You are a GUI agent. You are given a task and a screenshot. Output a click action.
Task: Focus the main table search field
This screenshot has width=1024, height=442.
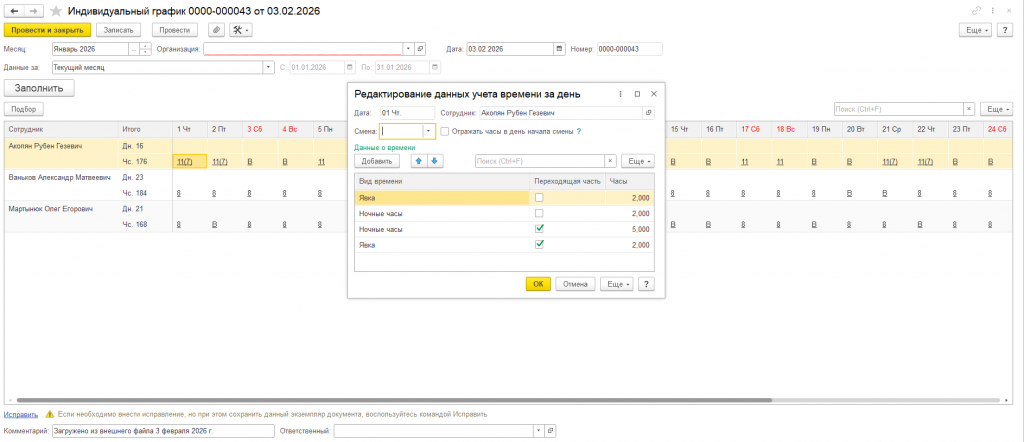(x=899, y=109)
